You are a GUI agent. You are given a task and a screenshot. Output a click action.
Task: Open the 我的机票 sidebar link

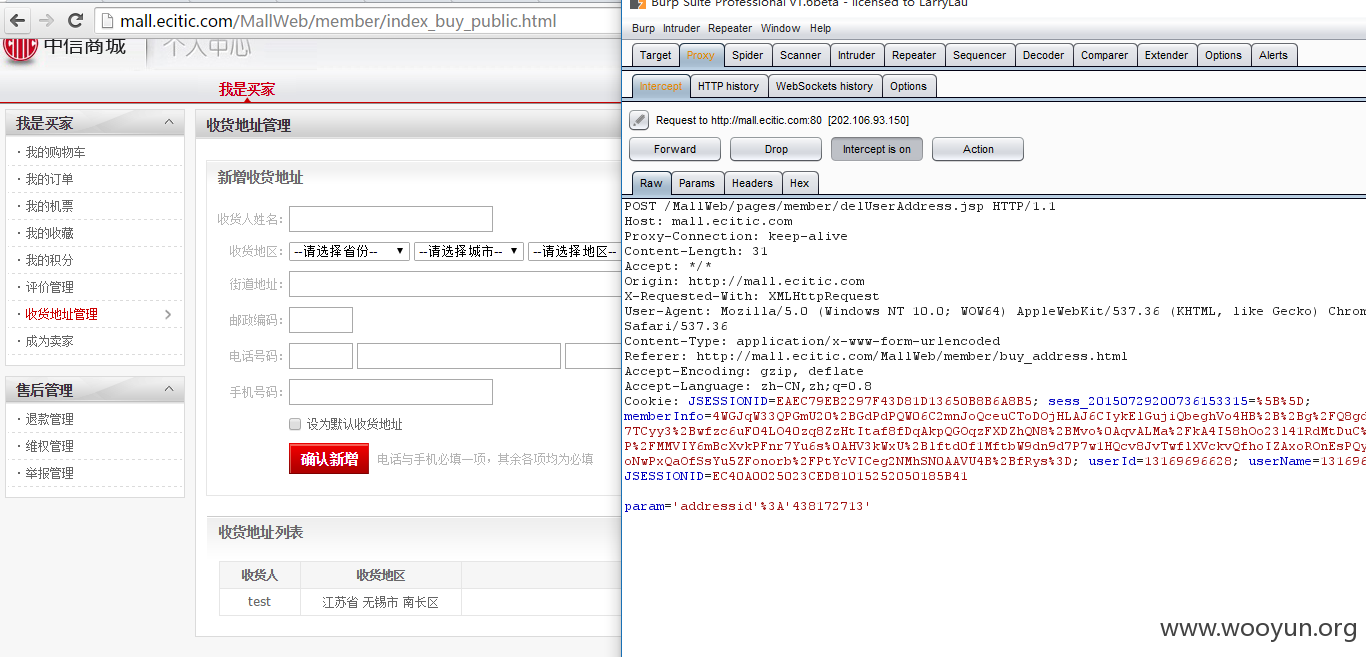pyautogui.click(x=49, y=206)
